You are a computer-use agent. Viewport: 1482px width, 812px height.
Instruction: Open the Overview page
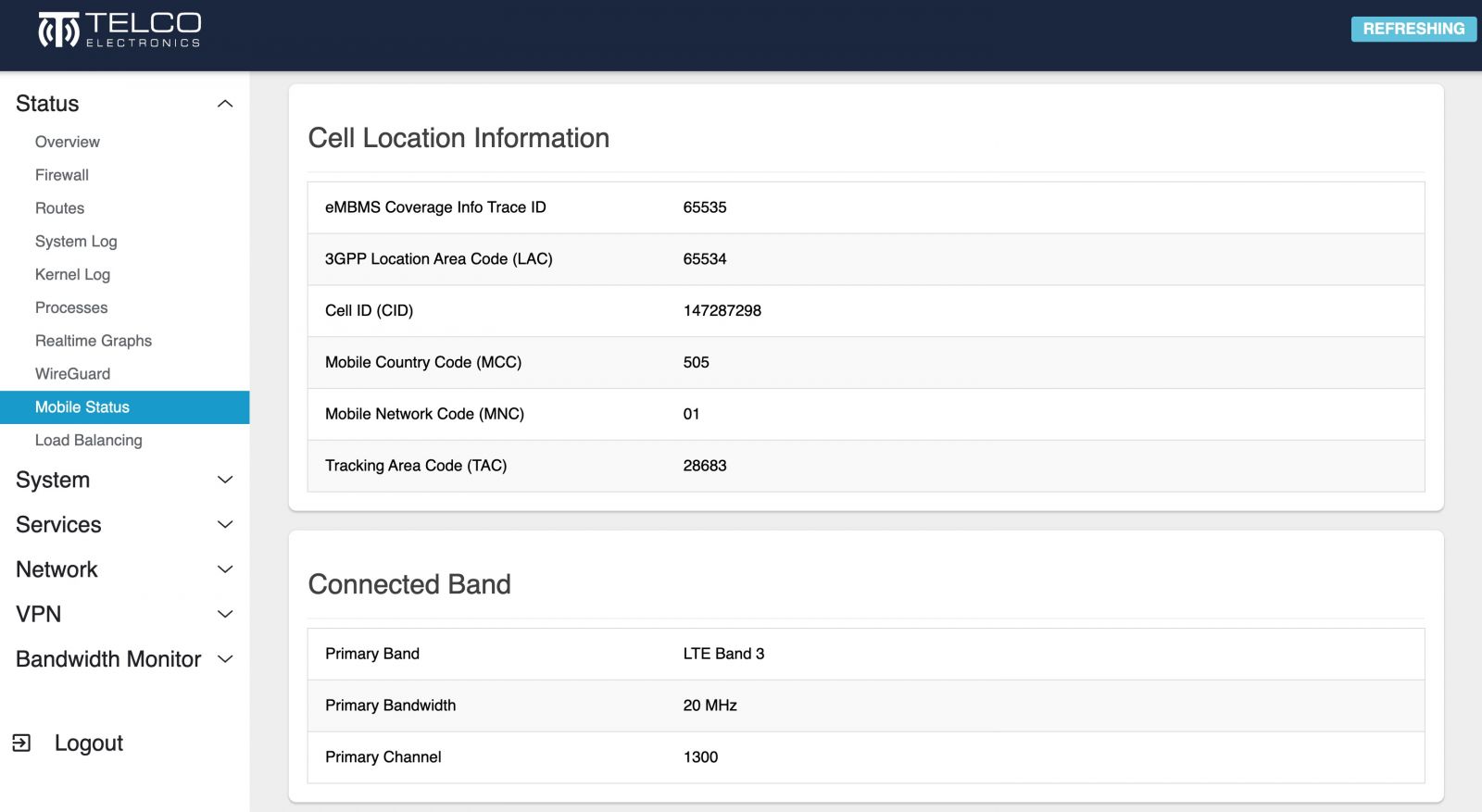[68, 142]
